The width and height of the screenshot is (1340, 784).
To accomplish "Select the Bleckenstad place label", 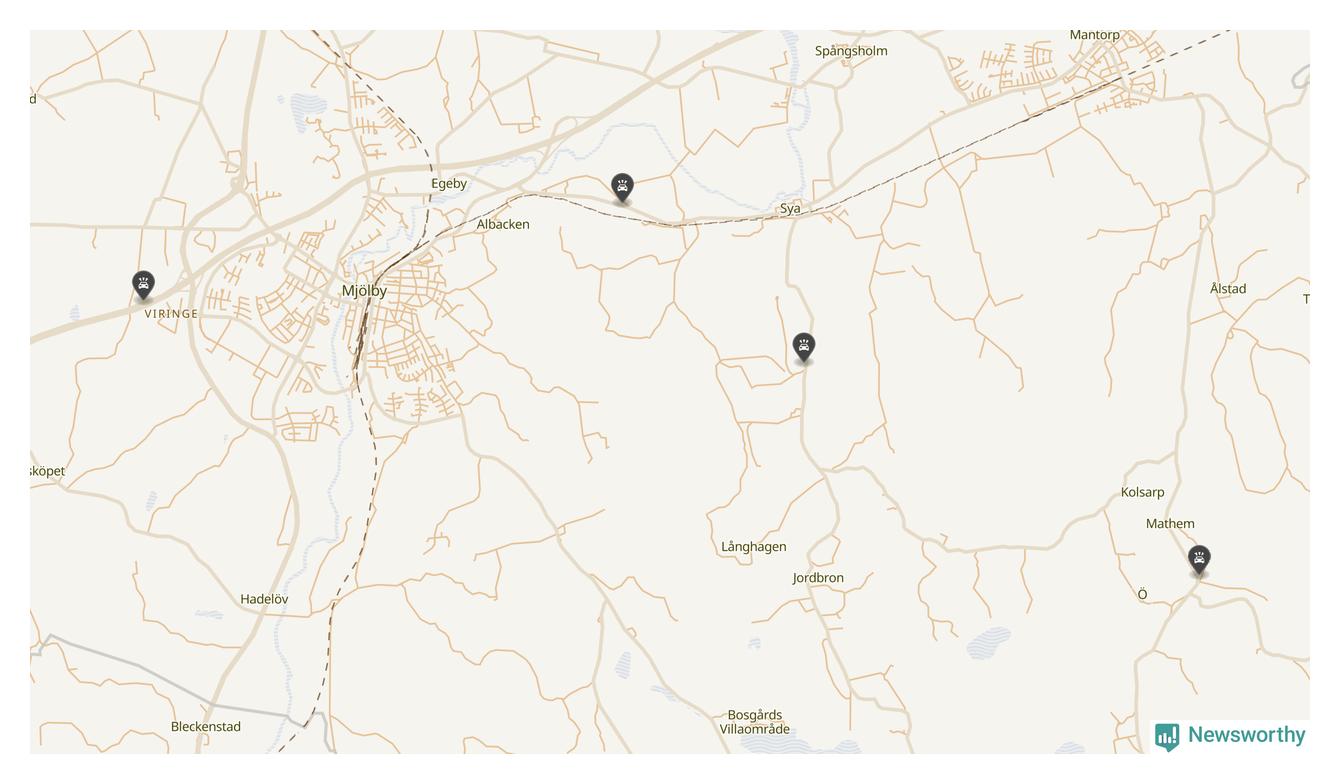I will tap(206, 727).
